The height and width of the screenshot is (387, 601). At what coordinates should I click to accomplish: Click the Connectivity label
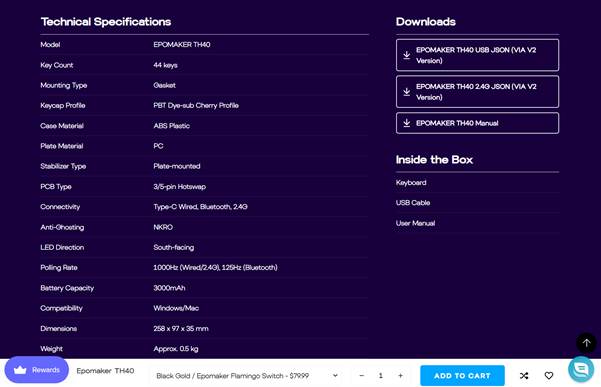tap(60, 207)
